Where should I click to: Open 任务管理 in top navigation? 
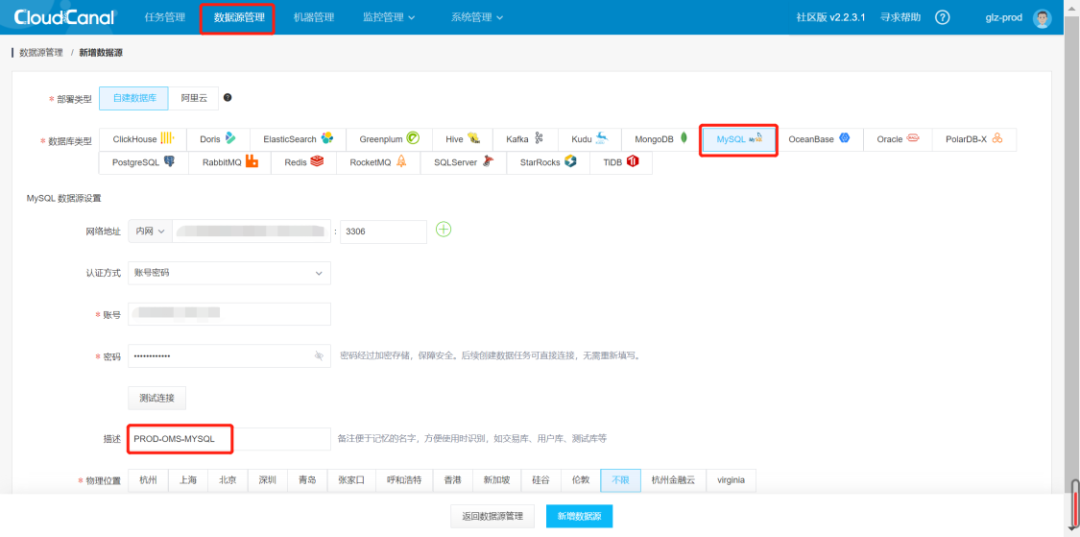[x=165, y=17]
